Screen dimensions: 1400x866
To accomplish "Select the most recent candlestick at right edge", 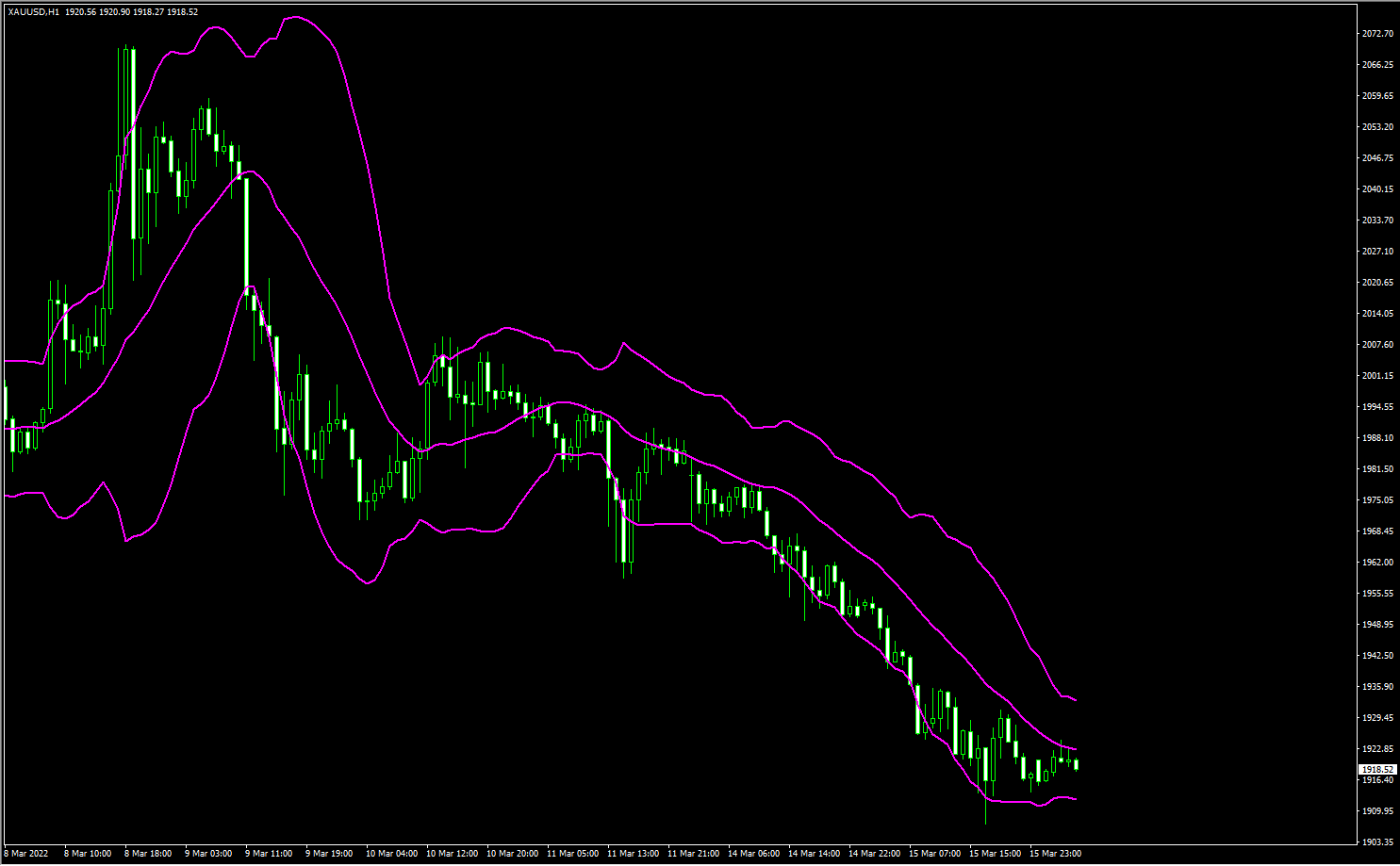I will coord(1076,764).
